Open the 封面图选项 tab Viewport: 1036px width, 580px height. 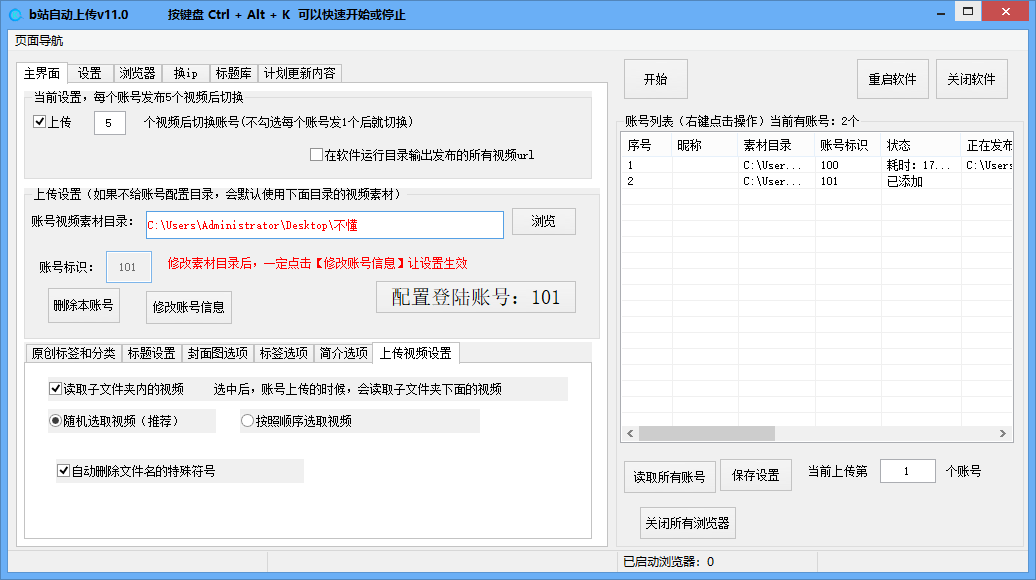click(217, 353)
